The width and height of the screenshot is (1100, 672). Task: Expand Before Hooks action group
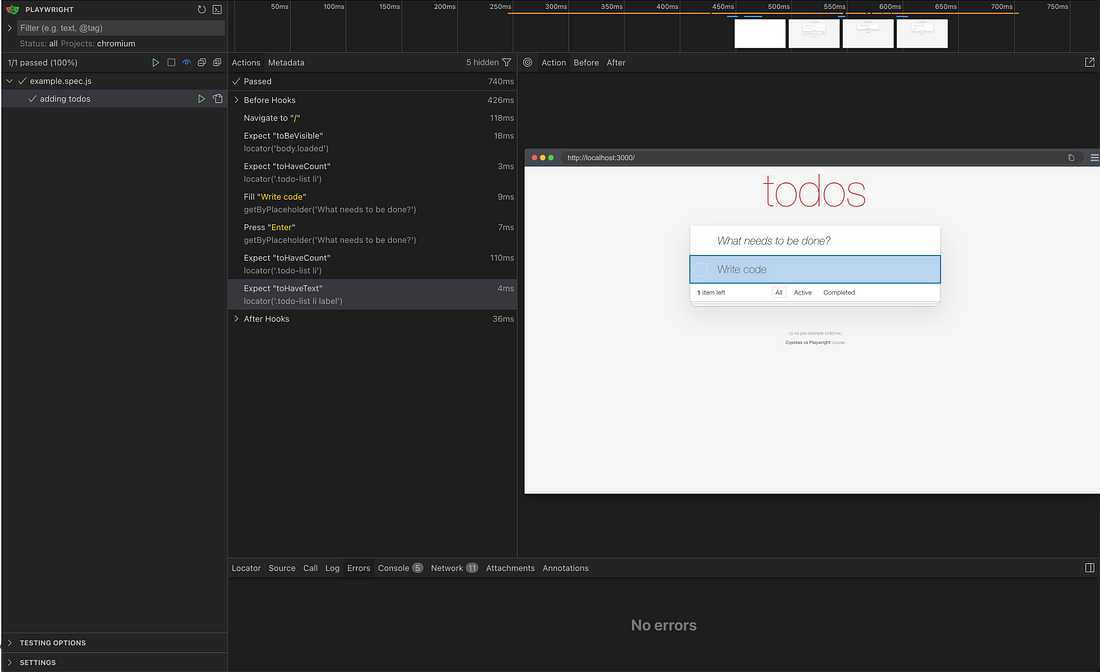236,100
